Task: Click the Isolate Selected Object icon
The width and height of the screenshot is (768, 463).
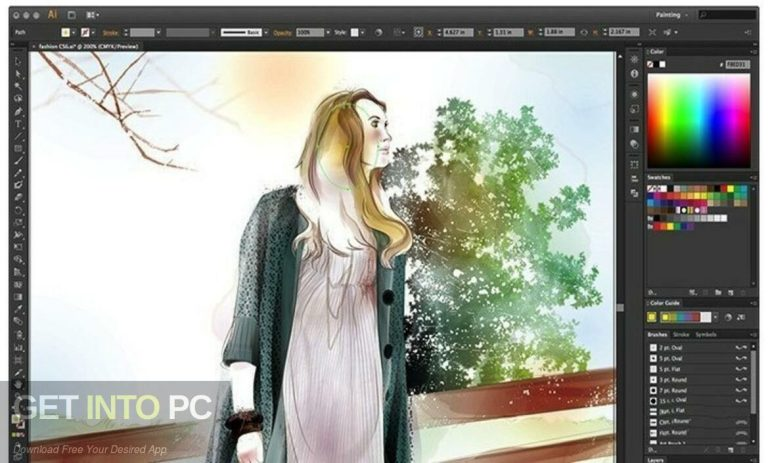Action: tap(652, 32)
